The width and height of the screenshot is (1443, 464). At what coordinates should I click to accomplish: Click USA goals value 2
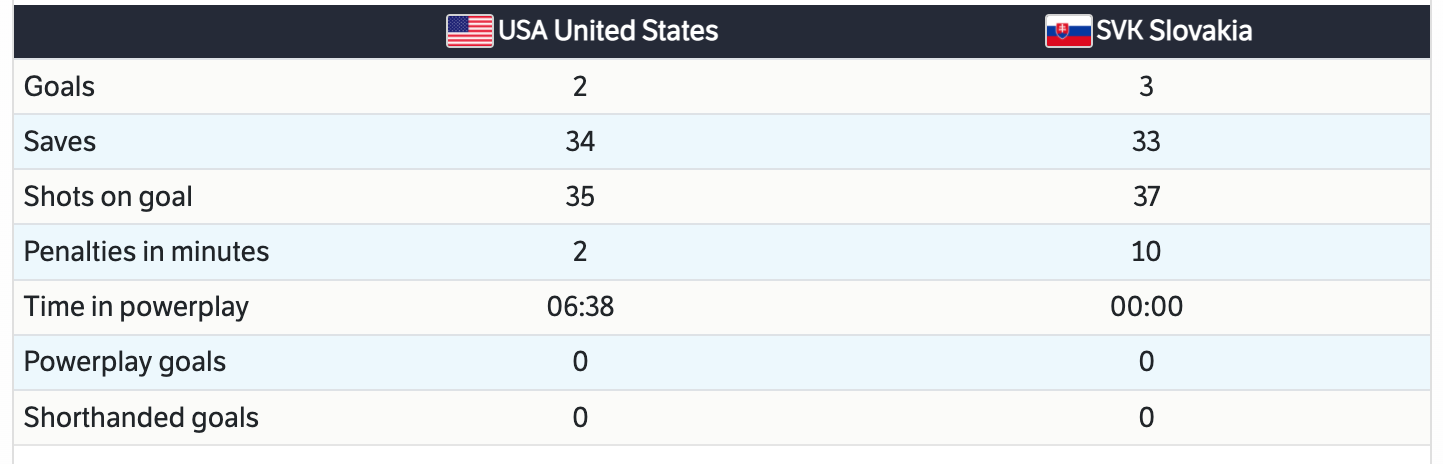pos(580,87)
